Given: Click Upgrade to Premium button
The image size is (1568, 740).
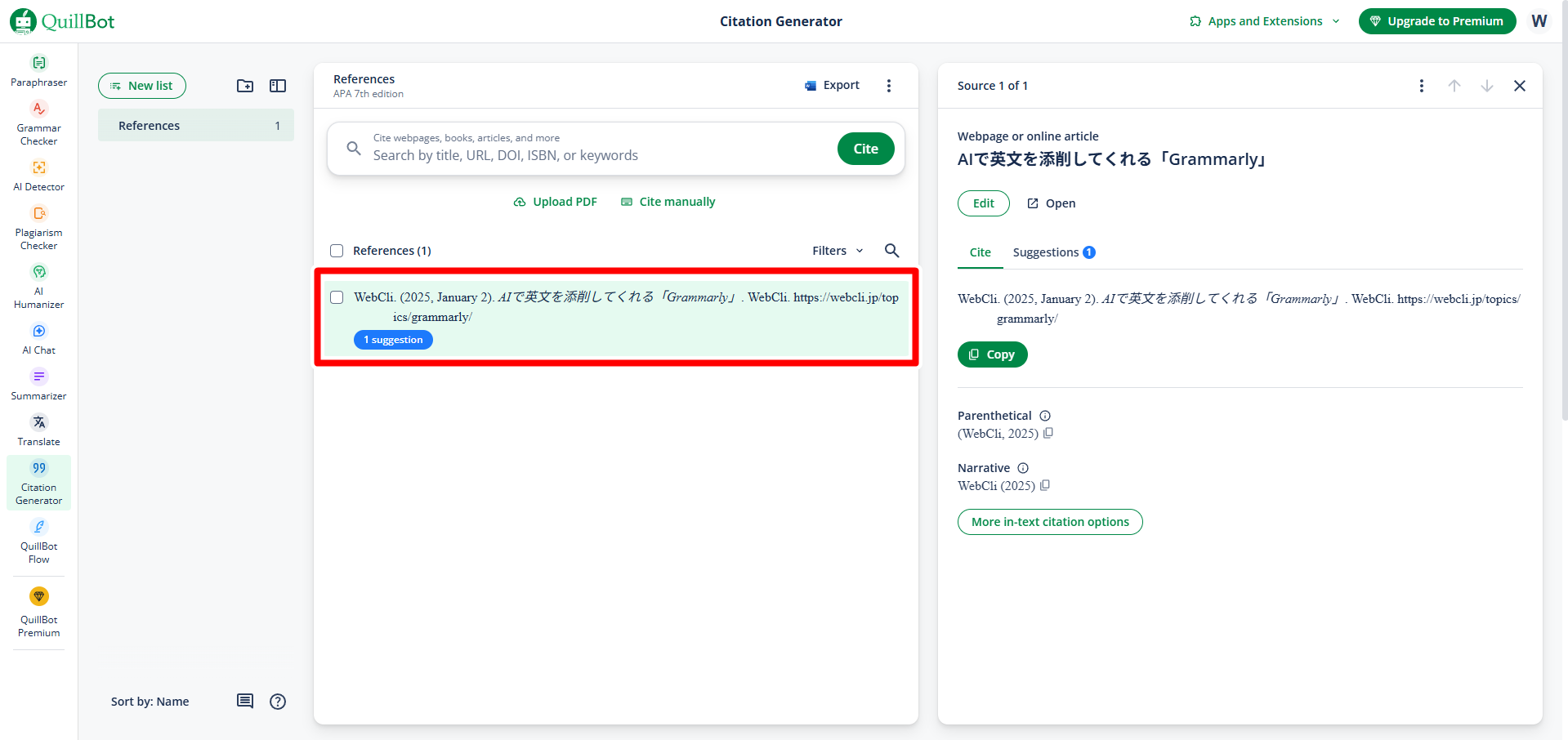Looking at the screenshot, I should coord(1437,21).
